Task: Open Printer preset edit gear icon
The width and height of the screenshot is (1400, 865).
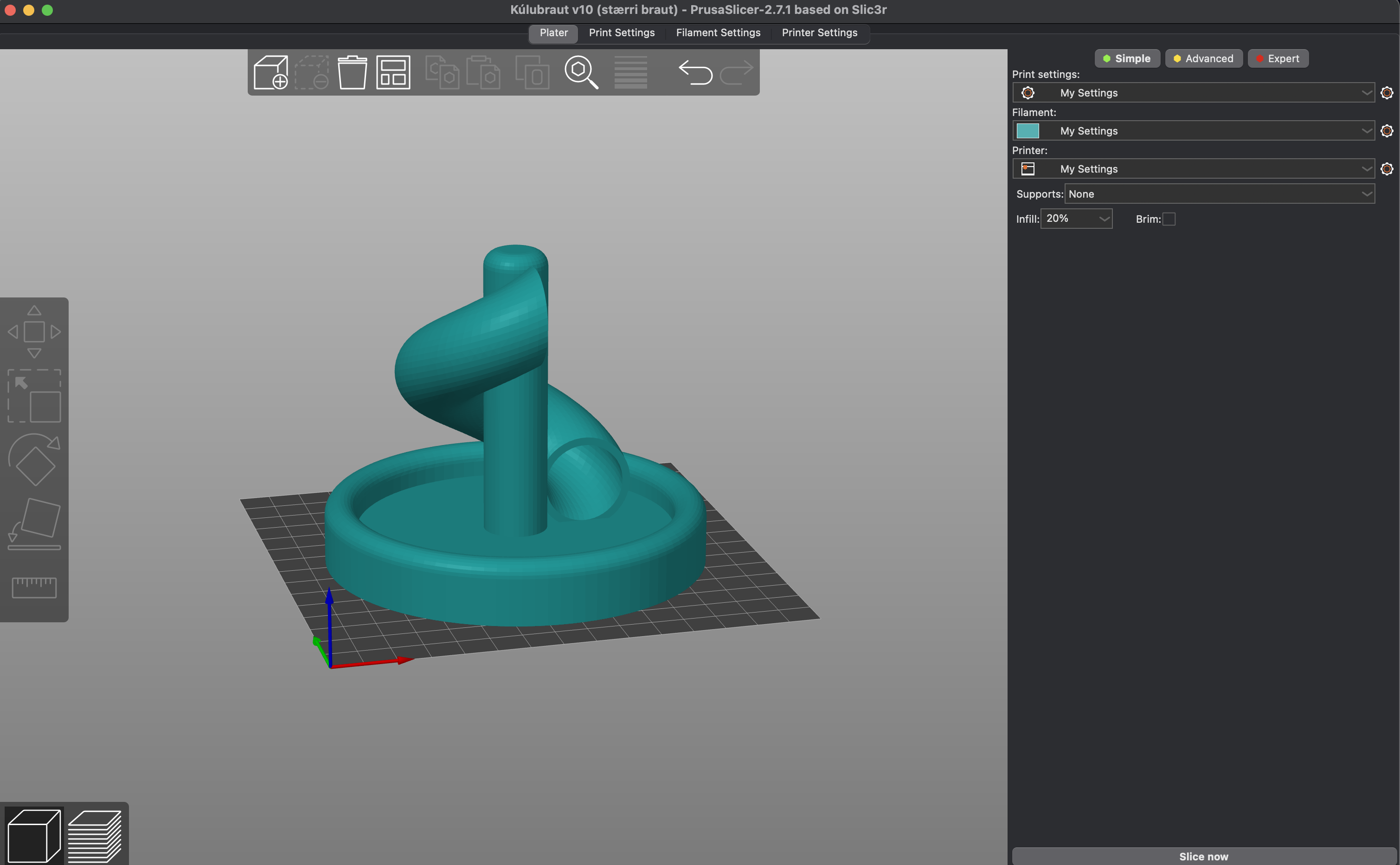Action: (1387, 169)
